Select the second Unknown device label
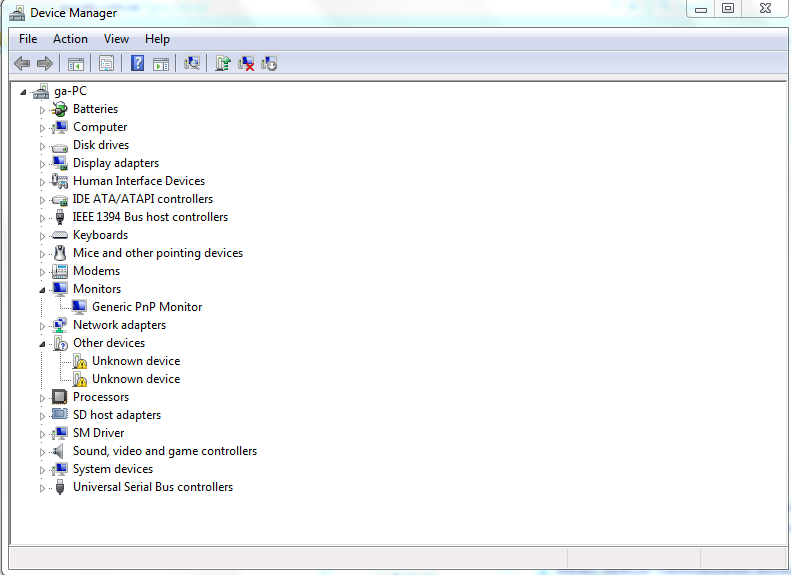The width and height of the screenshot is (791, 575). (136, 379)
